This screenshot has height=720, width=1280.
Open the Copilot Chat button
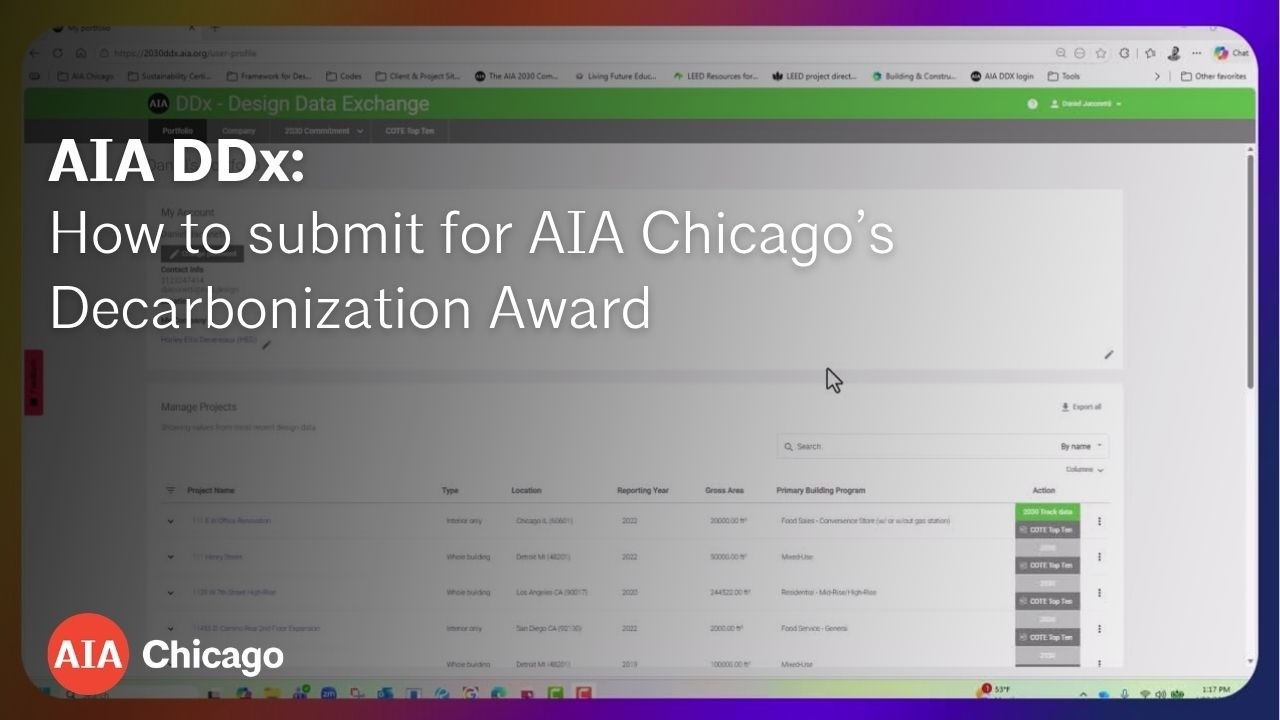point(1231,53)
